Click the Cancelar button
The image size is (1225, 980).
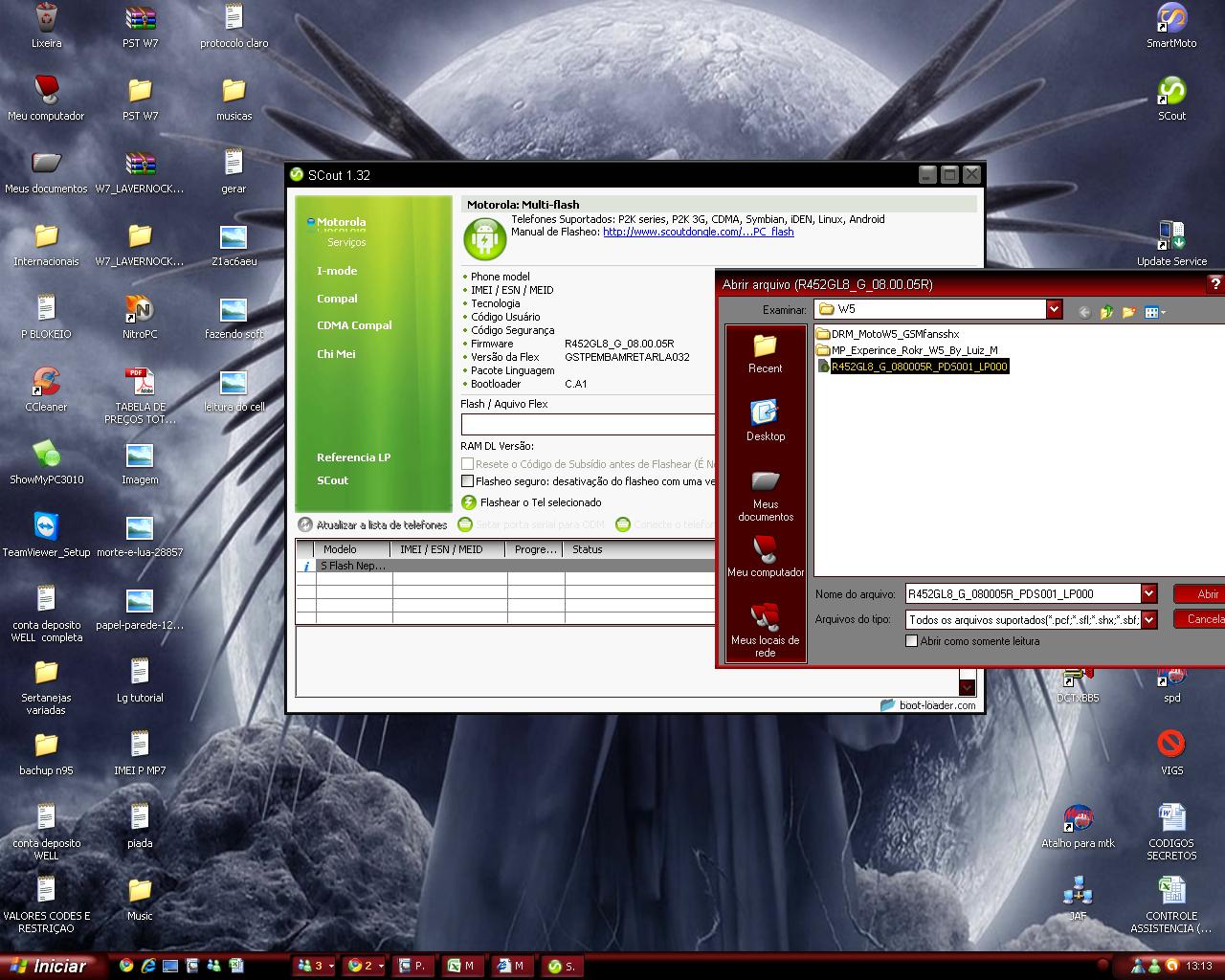(x=1200, y=619)
